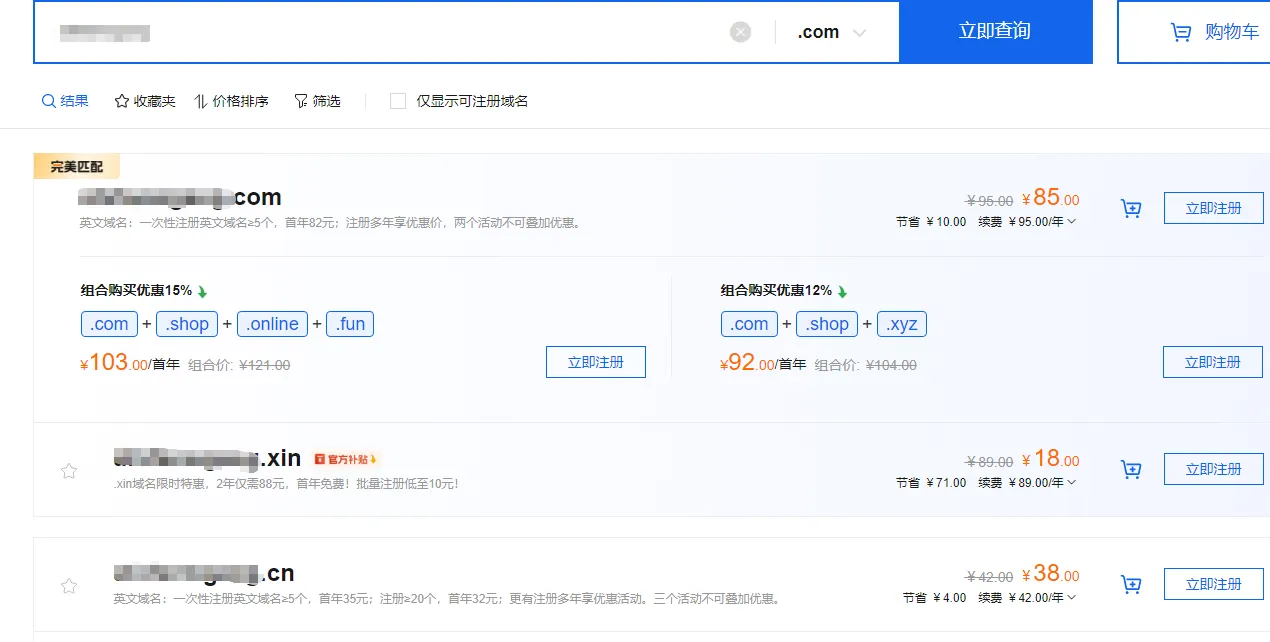
Task: Click the price sort (价格排序) icon
Action: click(x=202, y=100)
